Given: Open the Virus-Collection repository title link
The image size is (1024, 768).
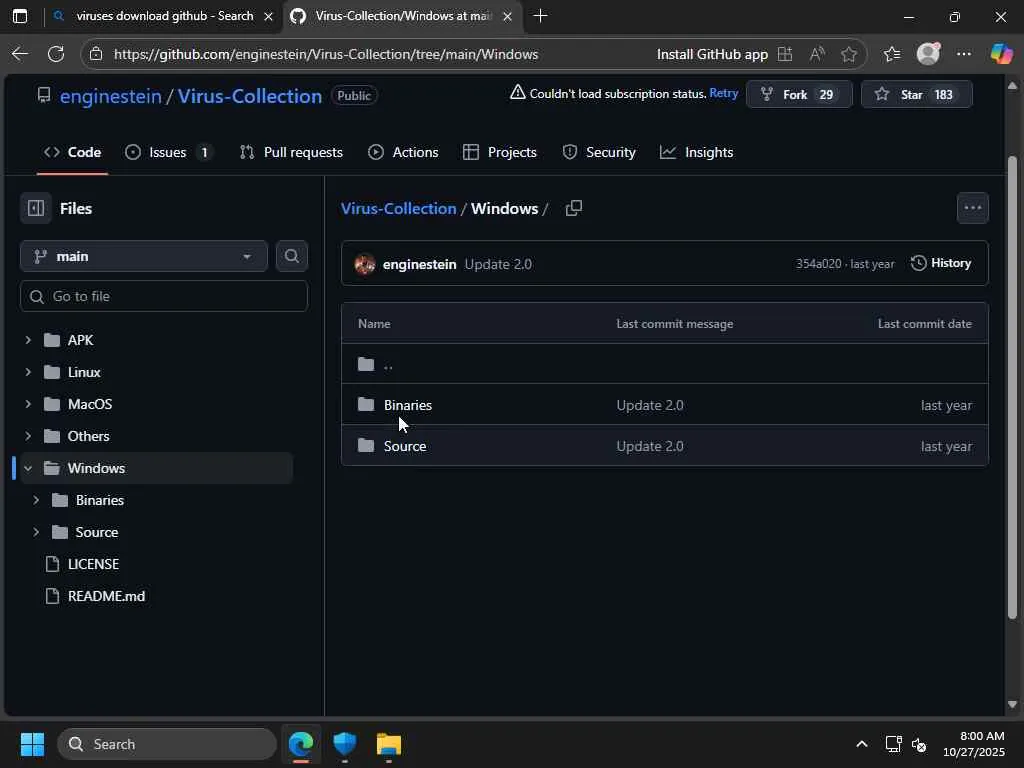Looking at the screenshot, I should pos(249,96).
